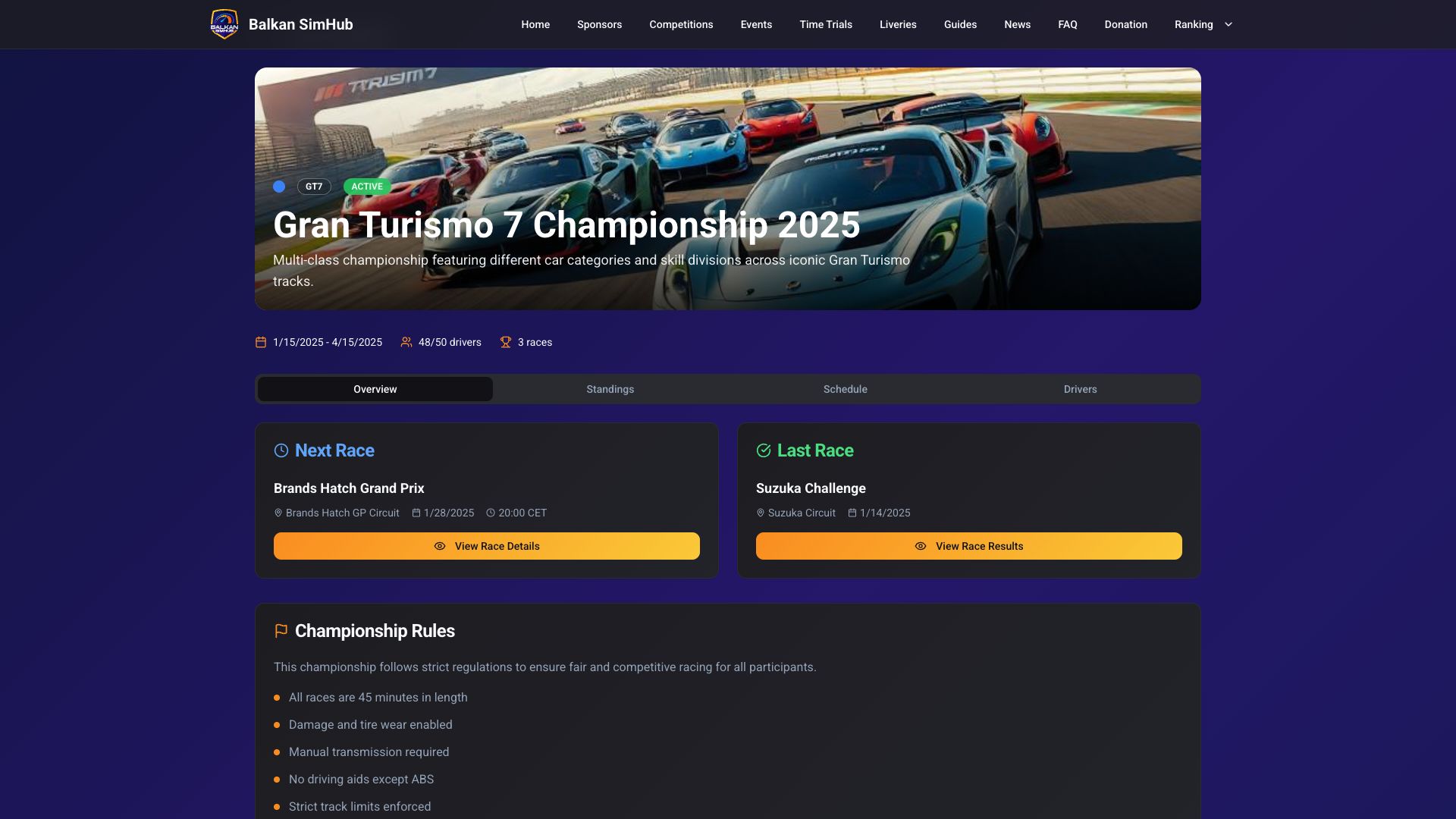Open the Donation page link
The image size is (1456, 819).
click(1126, 24)
